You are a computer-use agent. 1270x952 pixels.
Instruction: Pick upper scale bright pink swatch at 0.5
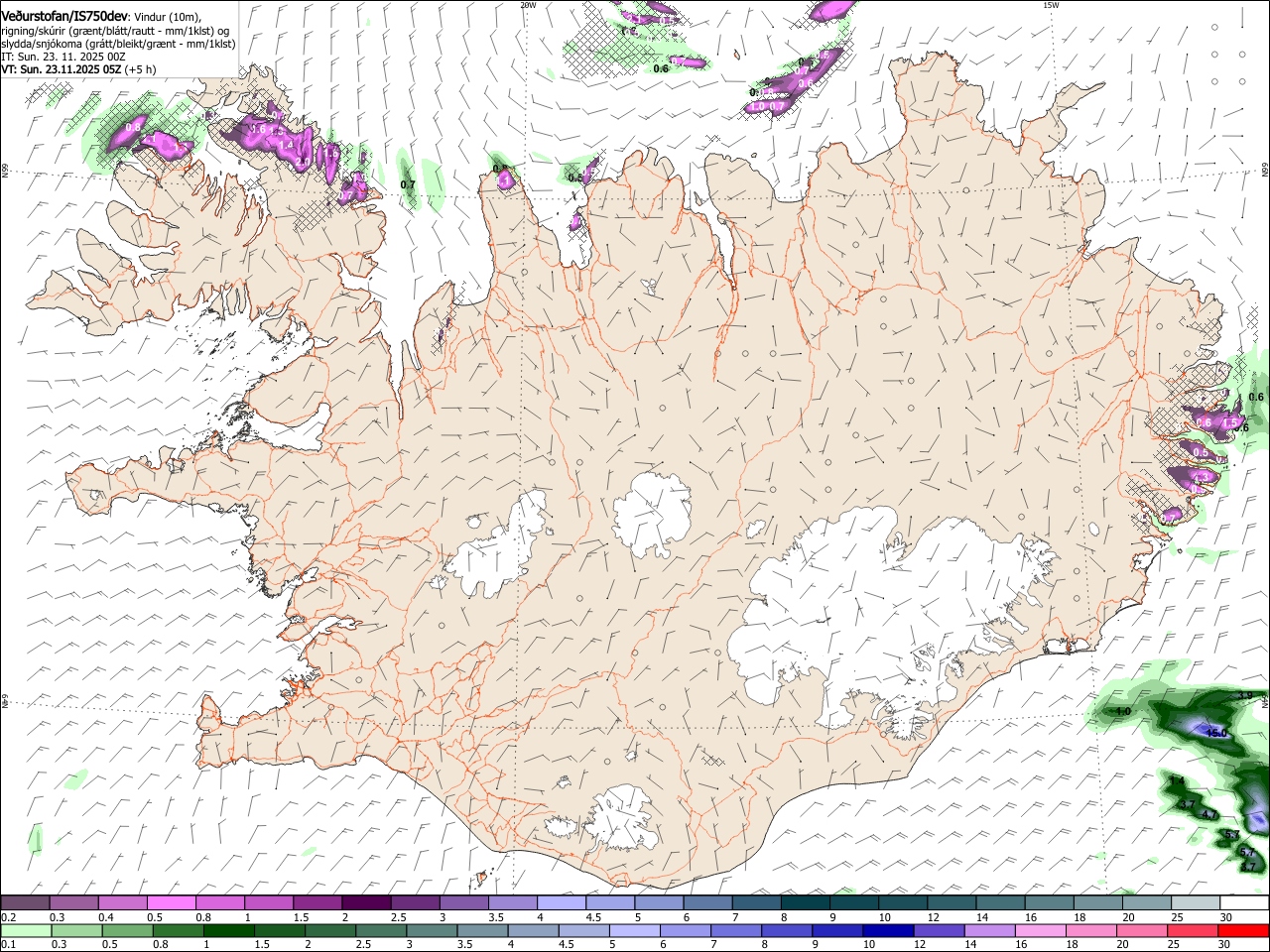[172, 903]
